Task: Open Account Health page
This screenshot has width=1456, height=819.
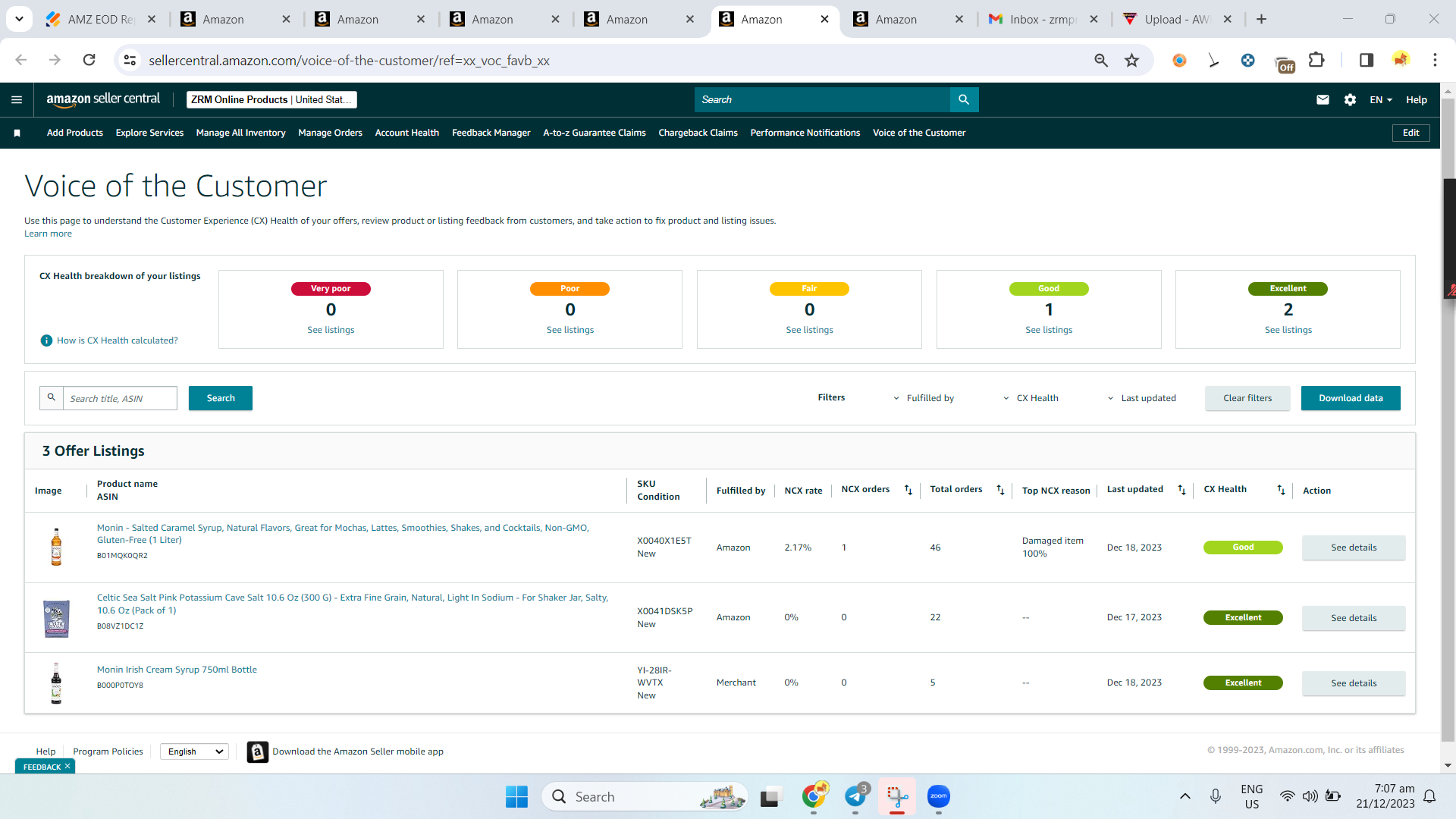Action: [407, 133]
